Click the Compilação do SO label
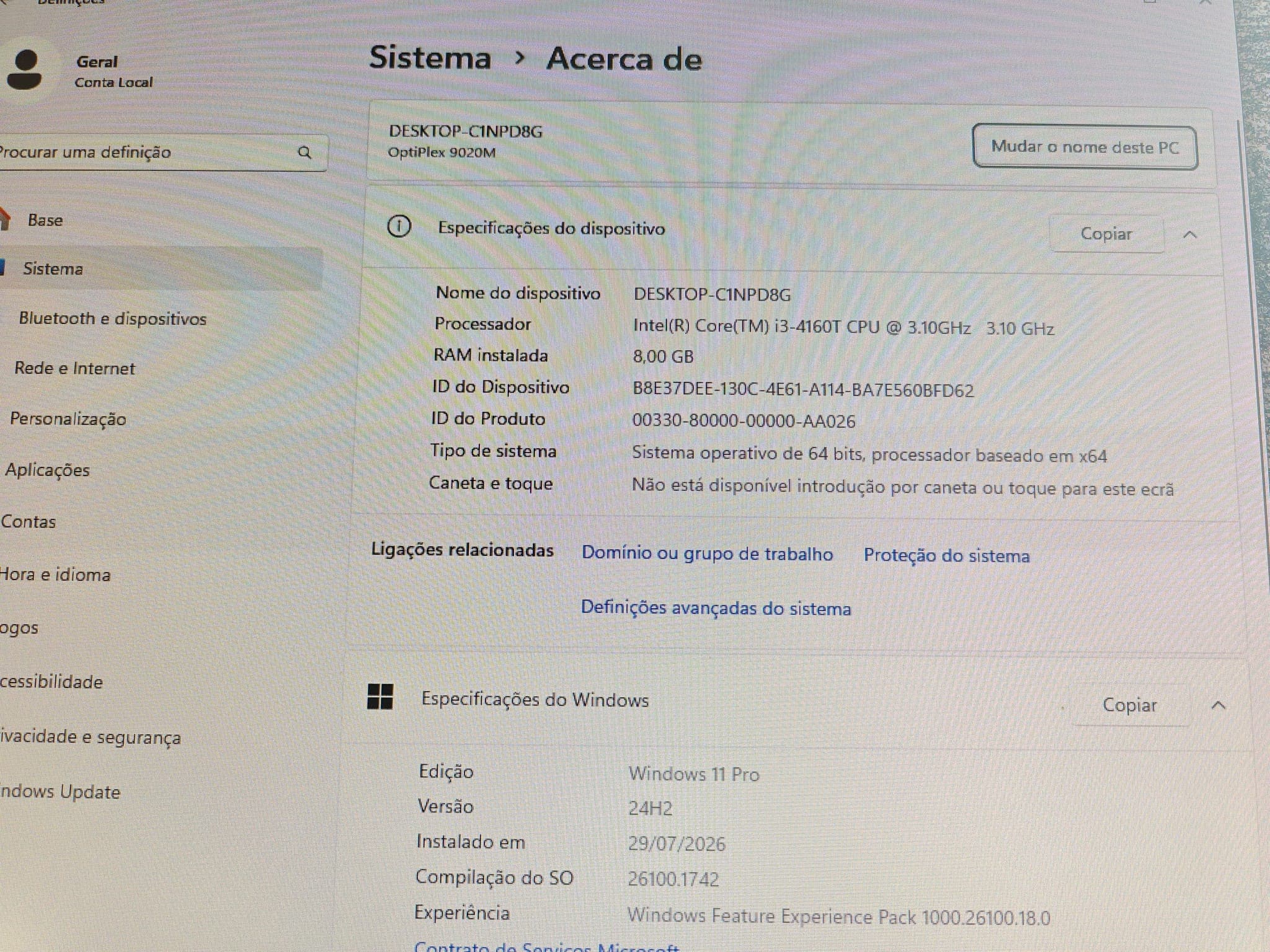This screenshot has width=1270, height=952. click(494, 878)
